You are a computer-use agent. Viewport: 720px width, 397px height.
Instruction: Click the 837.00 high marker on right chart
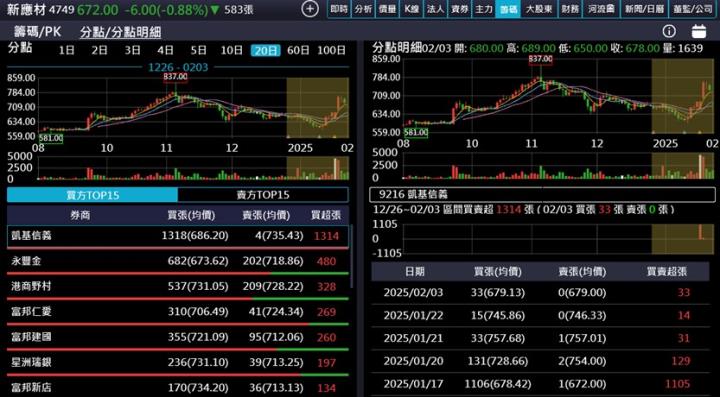[540, 59]
